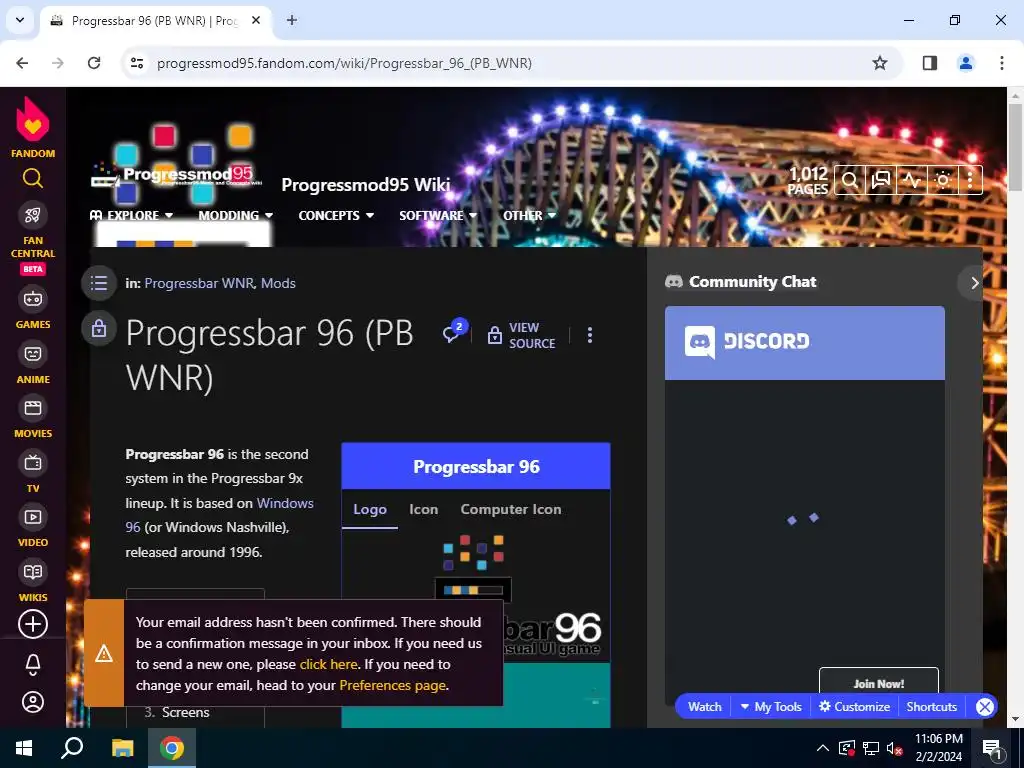Open Windows Start menu

(x=24, y=748)
